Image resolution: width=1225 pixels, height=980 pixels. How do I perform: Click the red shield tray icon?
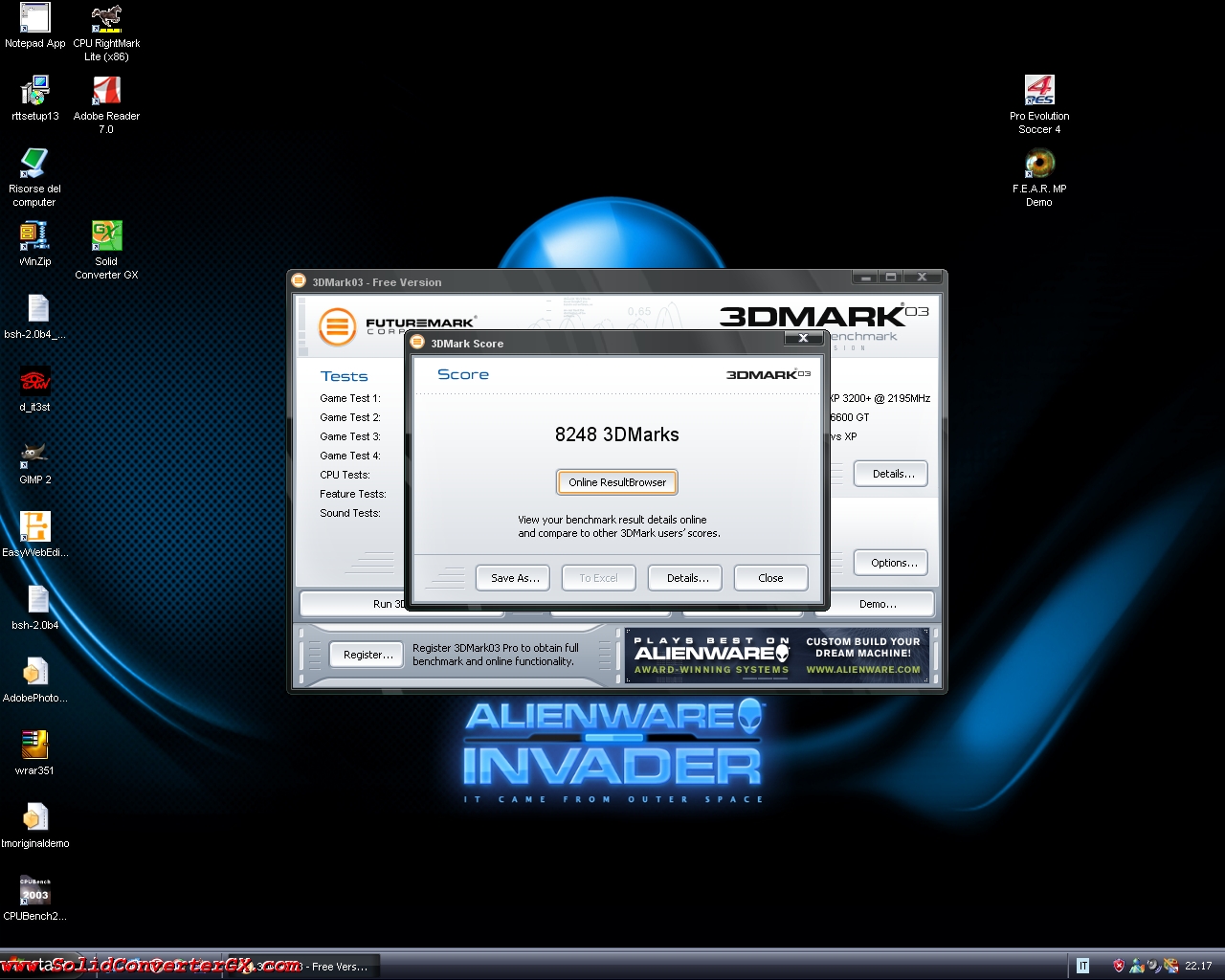point(1119,966)
